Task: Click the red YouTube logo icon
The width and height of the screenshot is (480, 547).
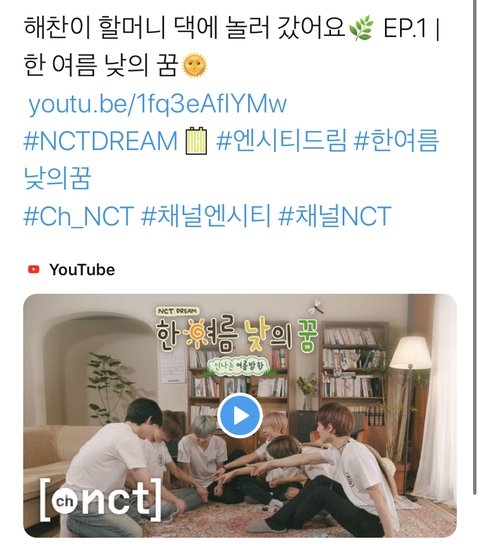Action: click(34, 270)
